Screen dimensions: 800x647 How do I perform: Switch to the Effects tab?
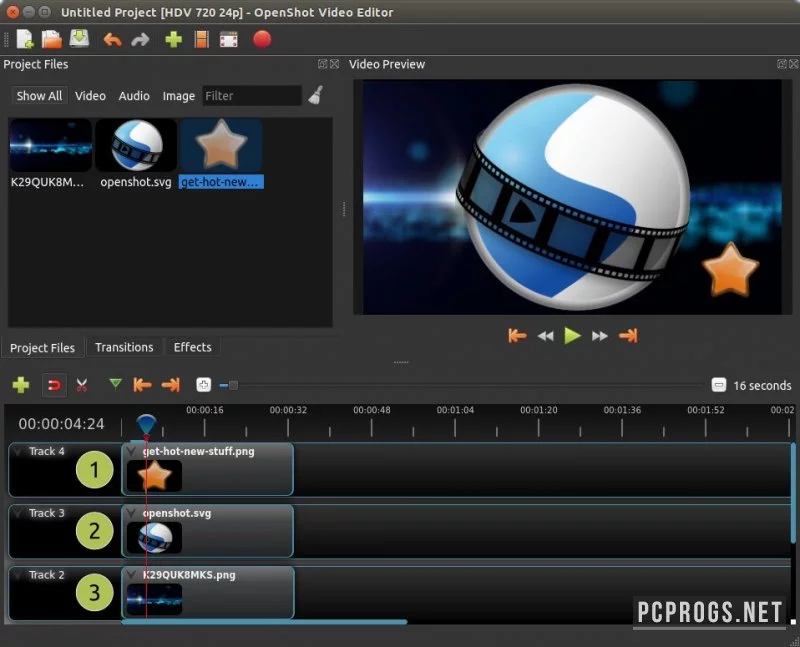click(x=192, y=347)
